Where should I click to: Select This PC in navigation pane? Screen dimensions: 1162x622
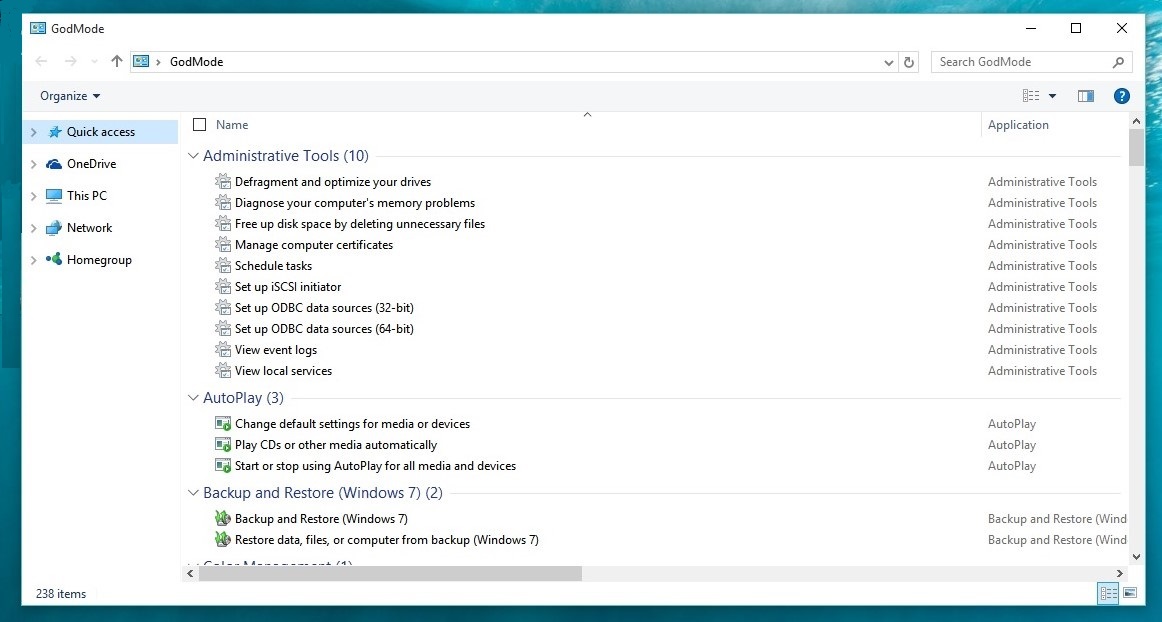[87, 196]
